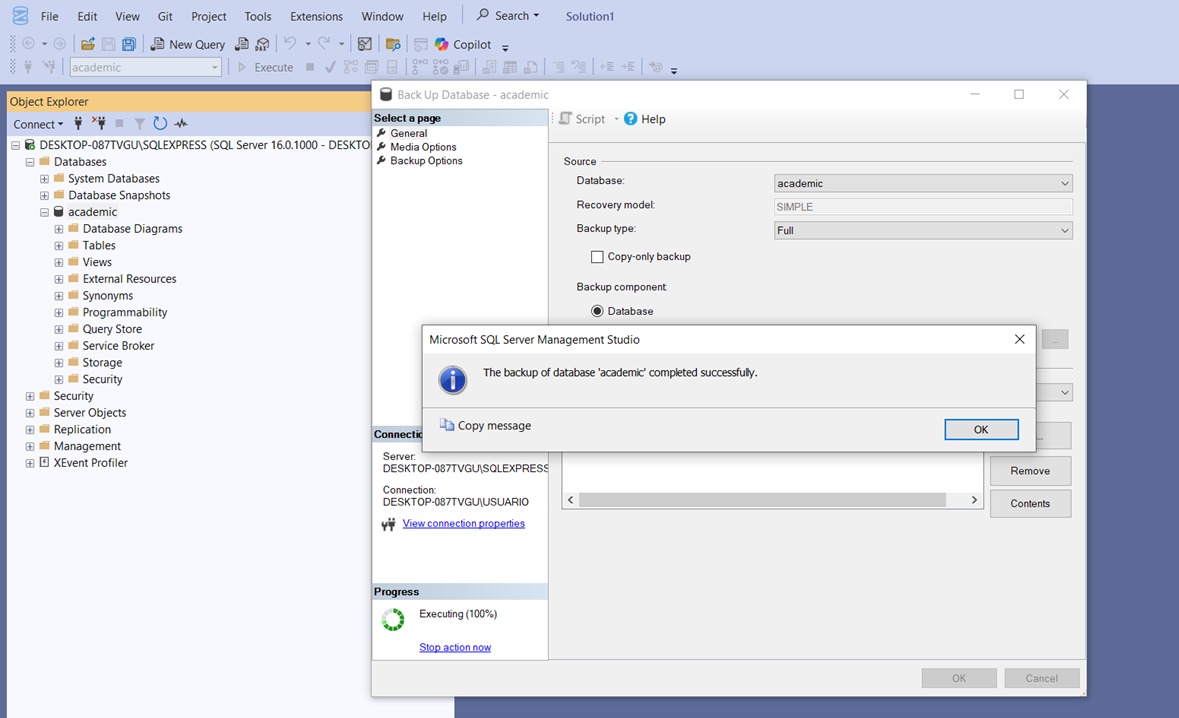Click the Refresh icon in Object Explorer
1179x718 pixels.
[160, 123]
